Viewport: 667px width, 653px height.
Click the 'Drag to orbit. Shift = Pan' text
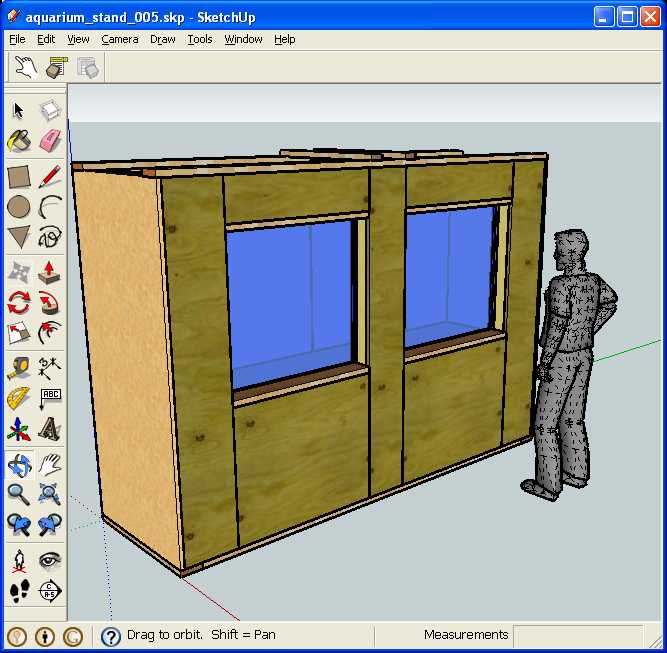pyautogui.click(x=201, y=635)
